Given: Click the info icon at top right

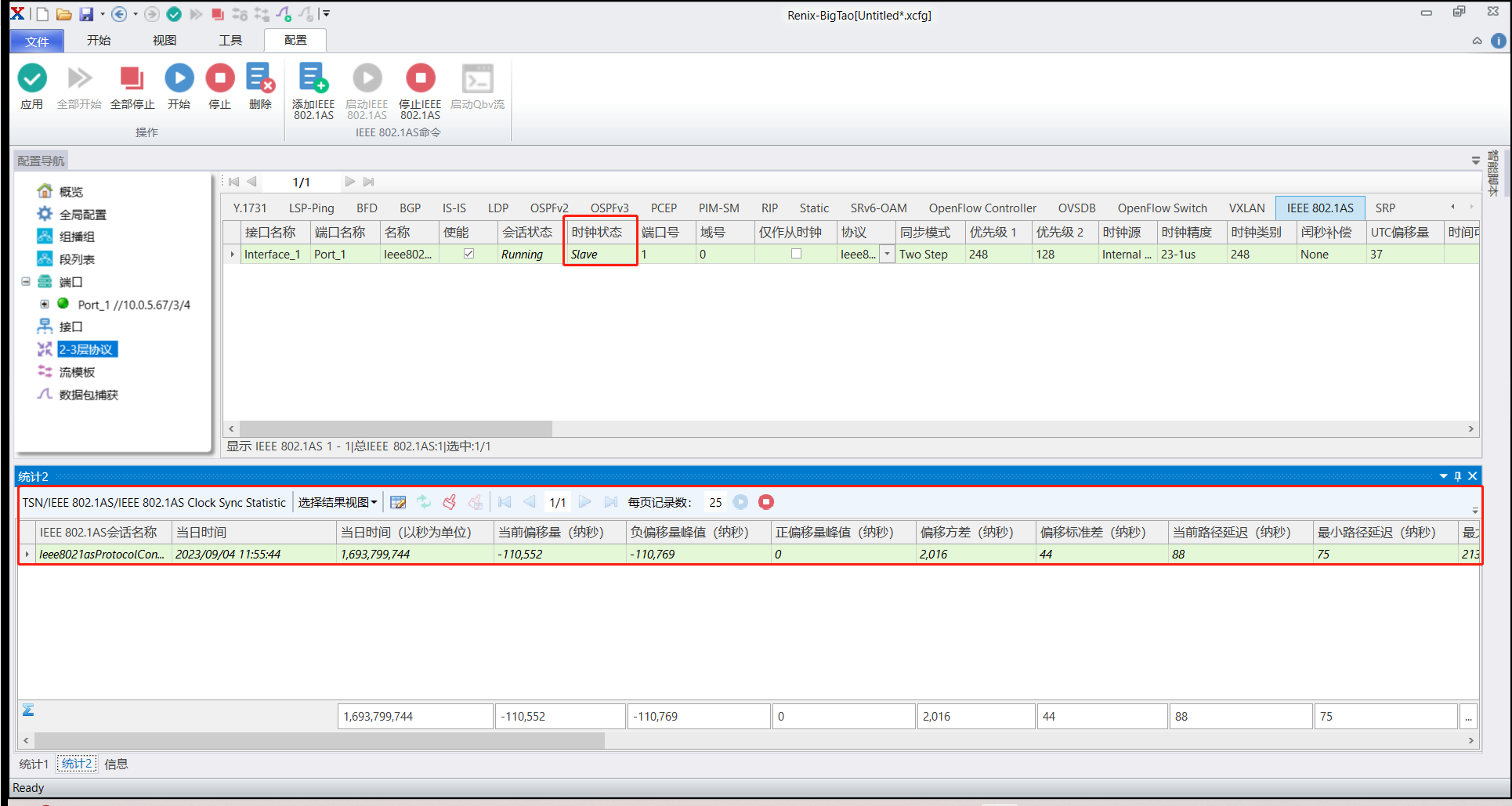Looking at the screenshot, I should (1498, 41).
